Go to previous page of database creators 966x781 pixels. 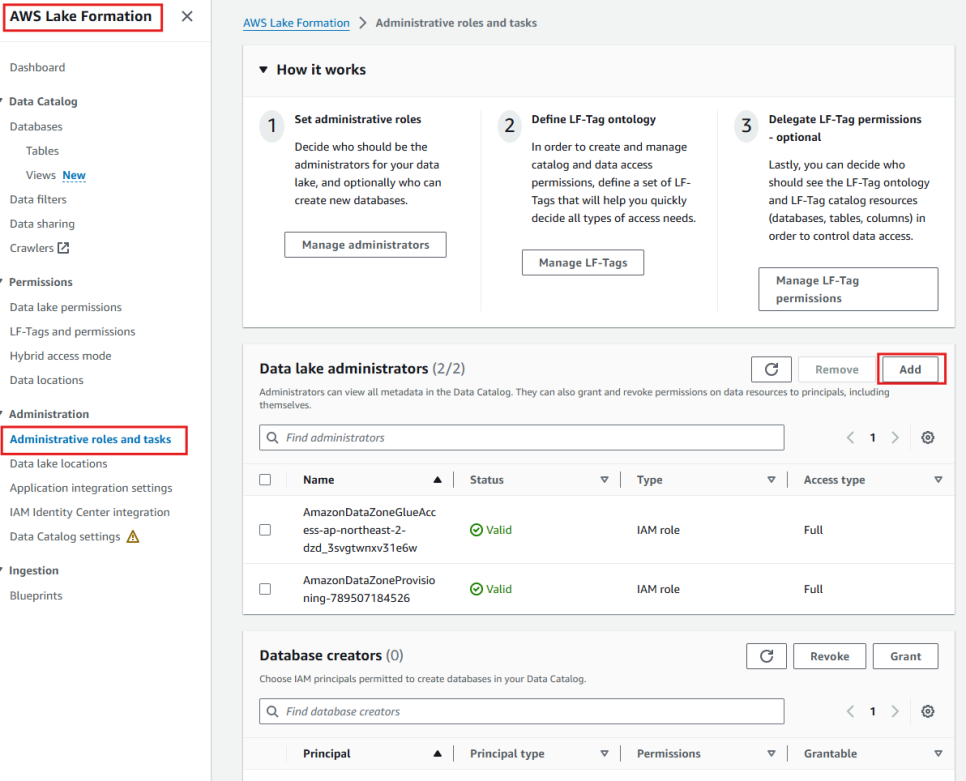point(850,711)
